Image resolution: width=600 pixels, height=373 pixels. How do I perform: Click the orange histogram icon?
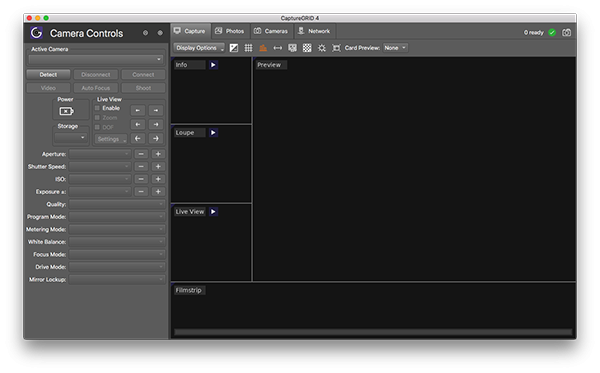(x=263, y=48)
